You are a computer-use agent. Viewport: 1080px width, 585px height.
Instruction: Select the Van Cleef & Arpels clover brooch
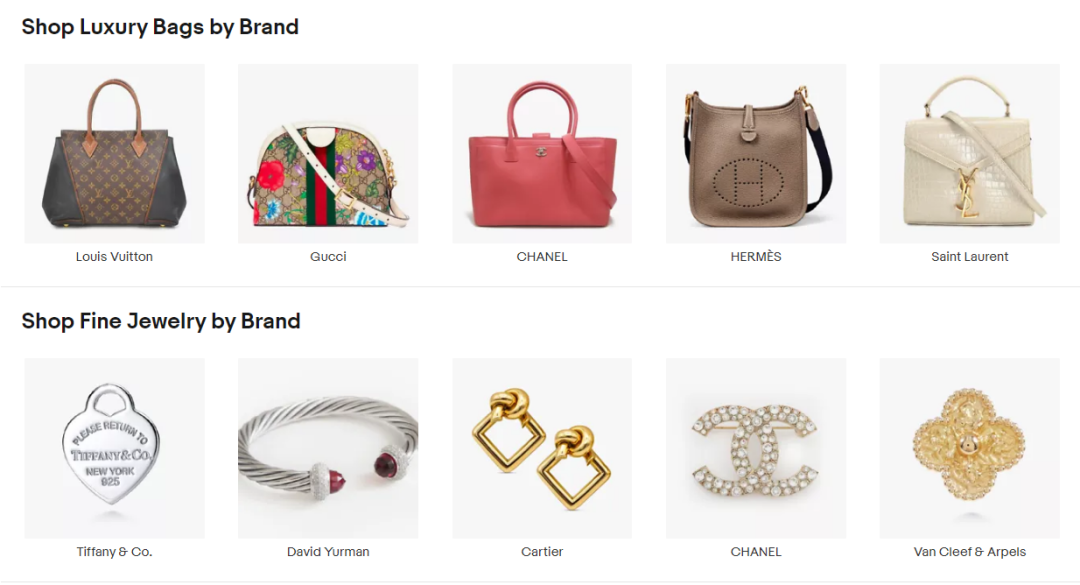(970, 448)
